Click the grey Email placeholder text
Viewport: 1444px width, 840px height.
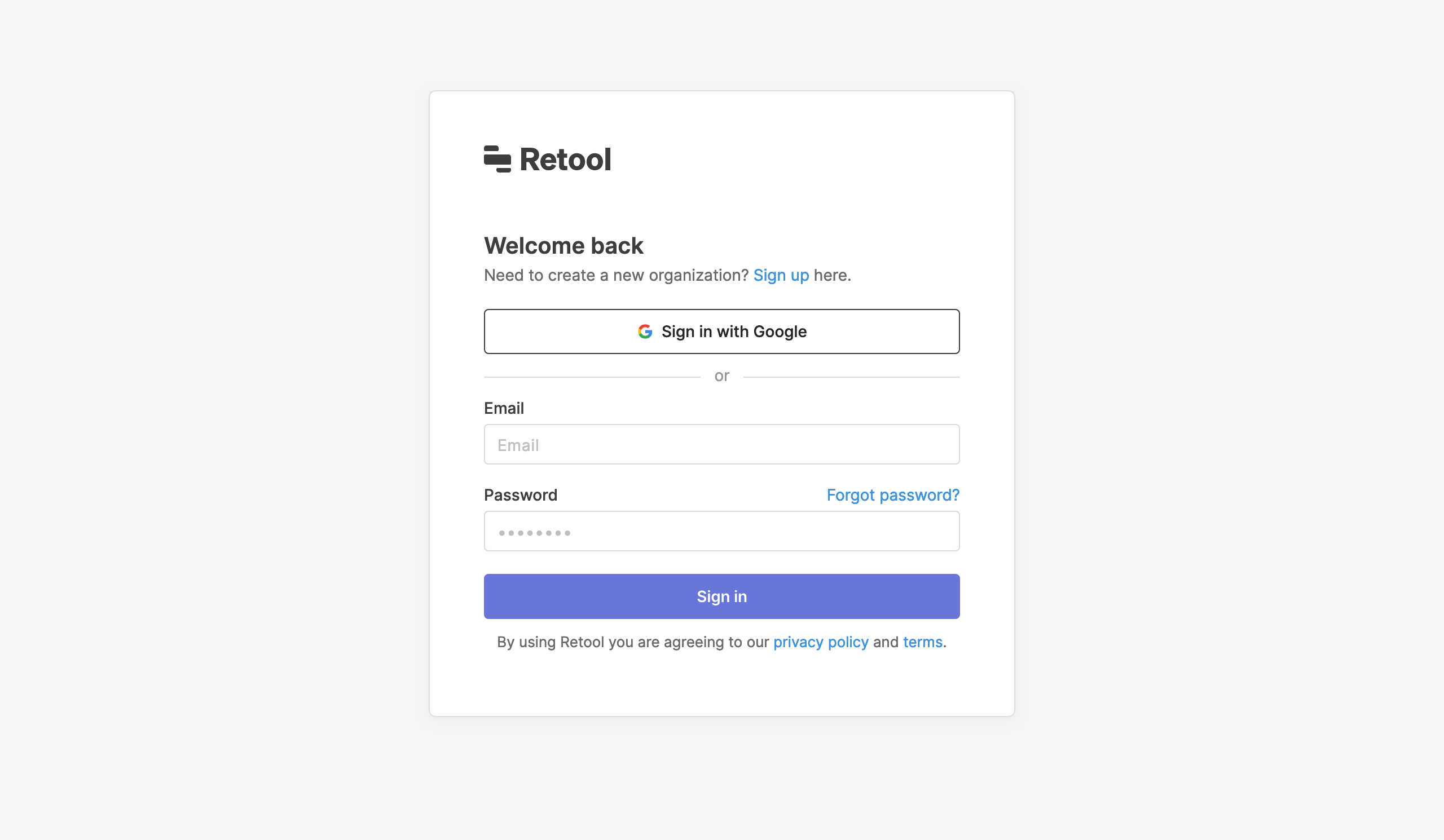pyautogui.click(x=518, y=445)
